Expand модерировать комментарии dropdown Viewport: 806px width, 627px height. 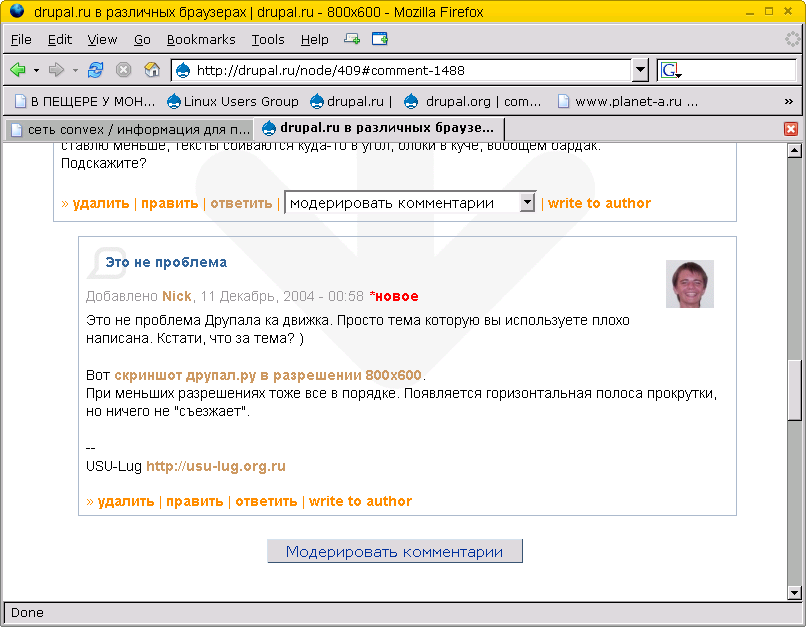point(410,203)
